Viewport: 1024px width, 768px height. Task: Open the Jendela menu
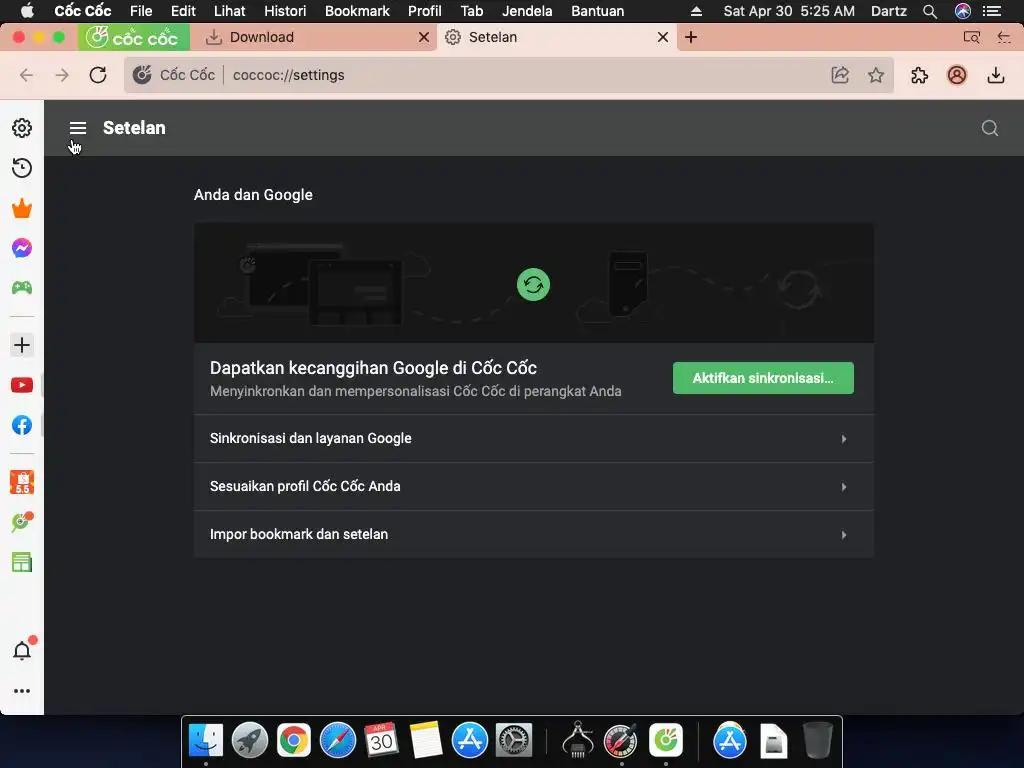click(527, 11)
